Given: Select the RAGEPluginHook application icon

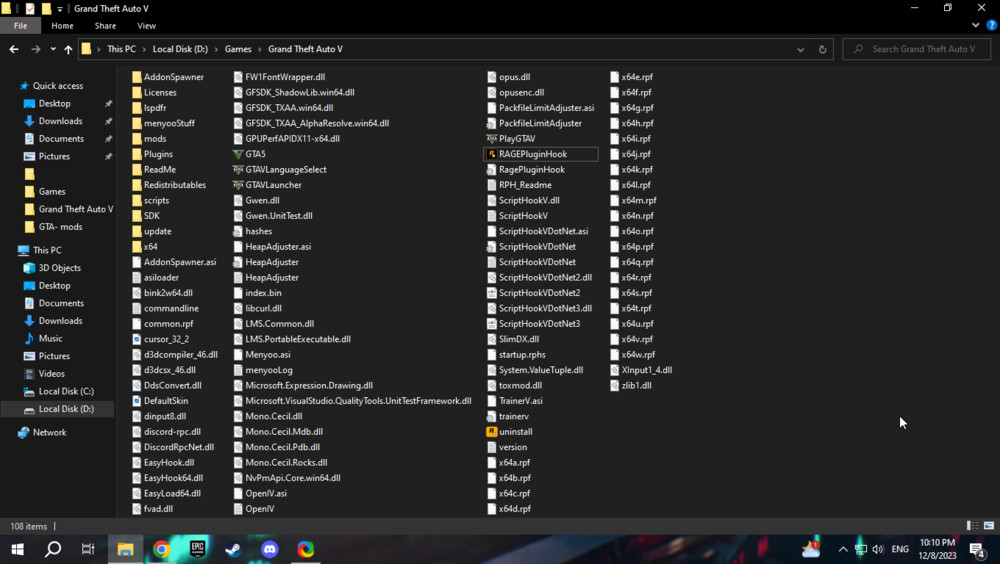Looking at the screenshot, I should click(x=491, y=154).
